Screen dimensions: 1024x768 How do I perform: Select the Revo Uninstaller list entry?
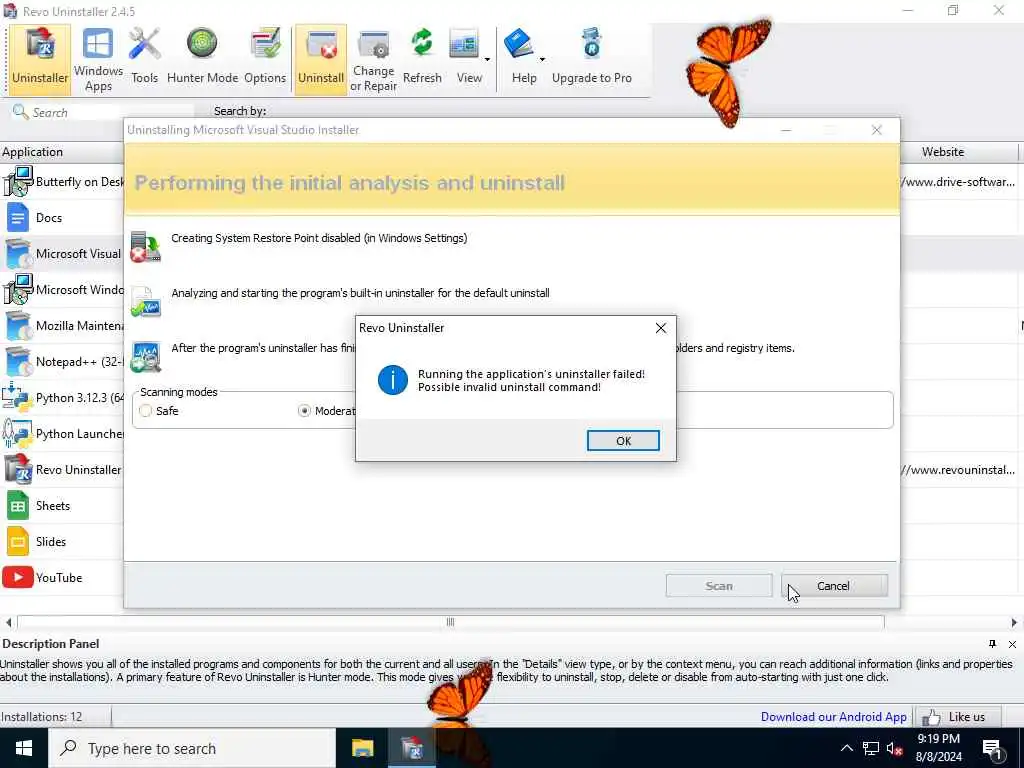tap(62, 470)
